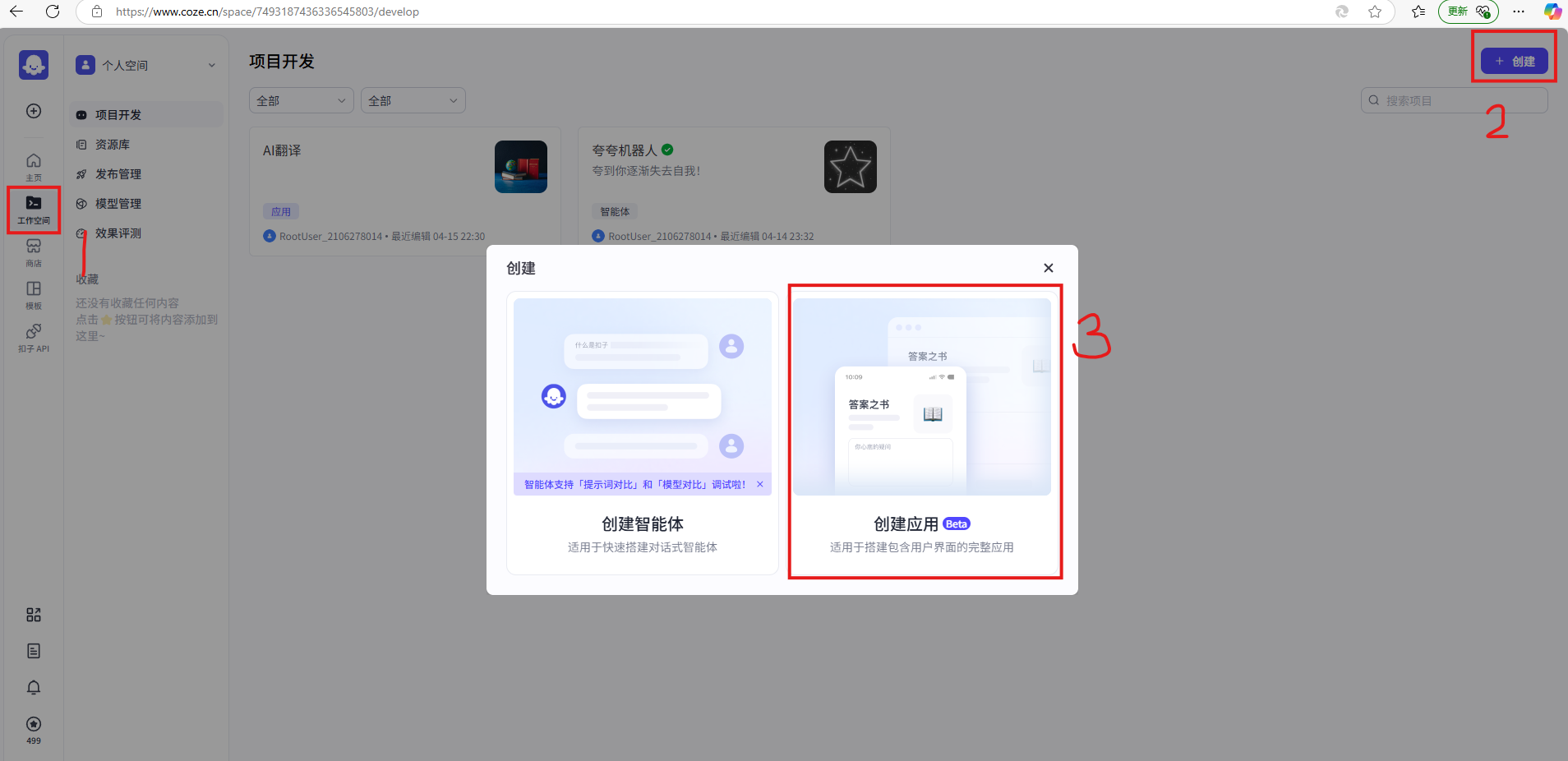Click the 项目开发 page heading

coord(282,62)
